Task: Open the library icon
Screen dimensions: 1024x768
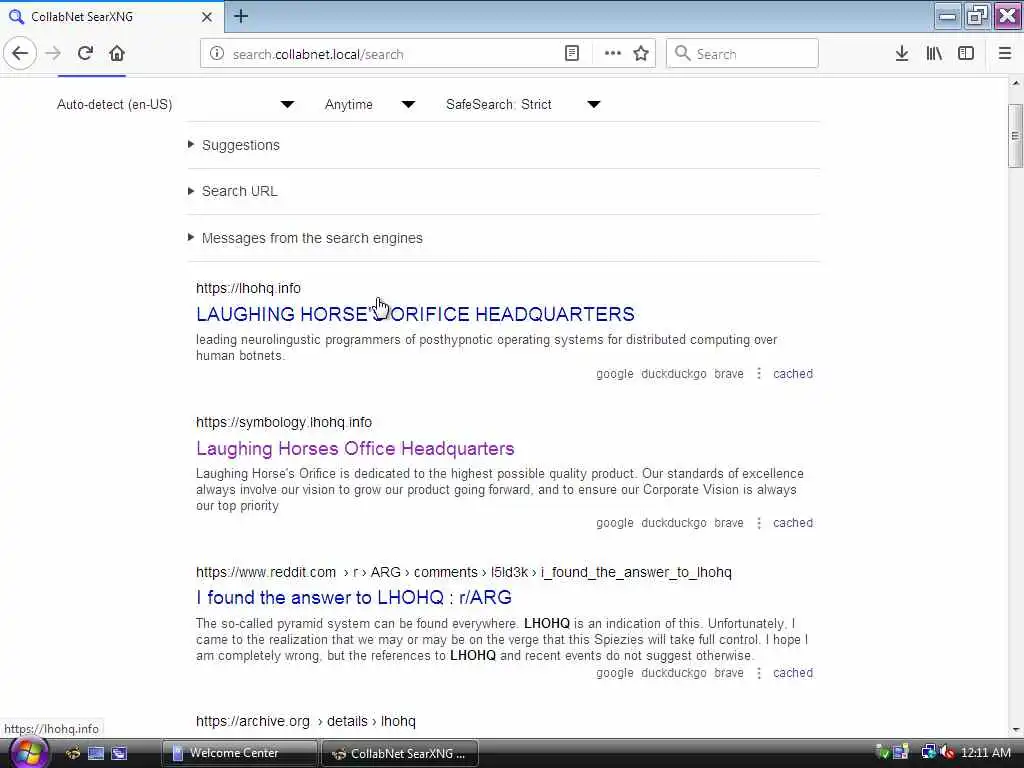Action: click(x=934, y=54)
